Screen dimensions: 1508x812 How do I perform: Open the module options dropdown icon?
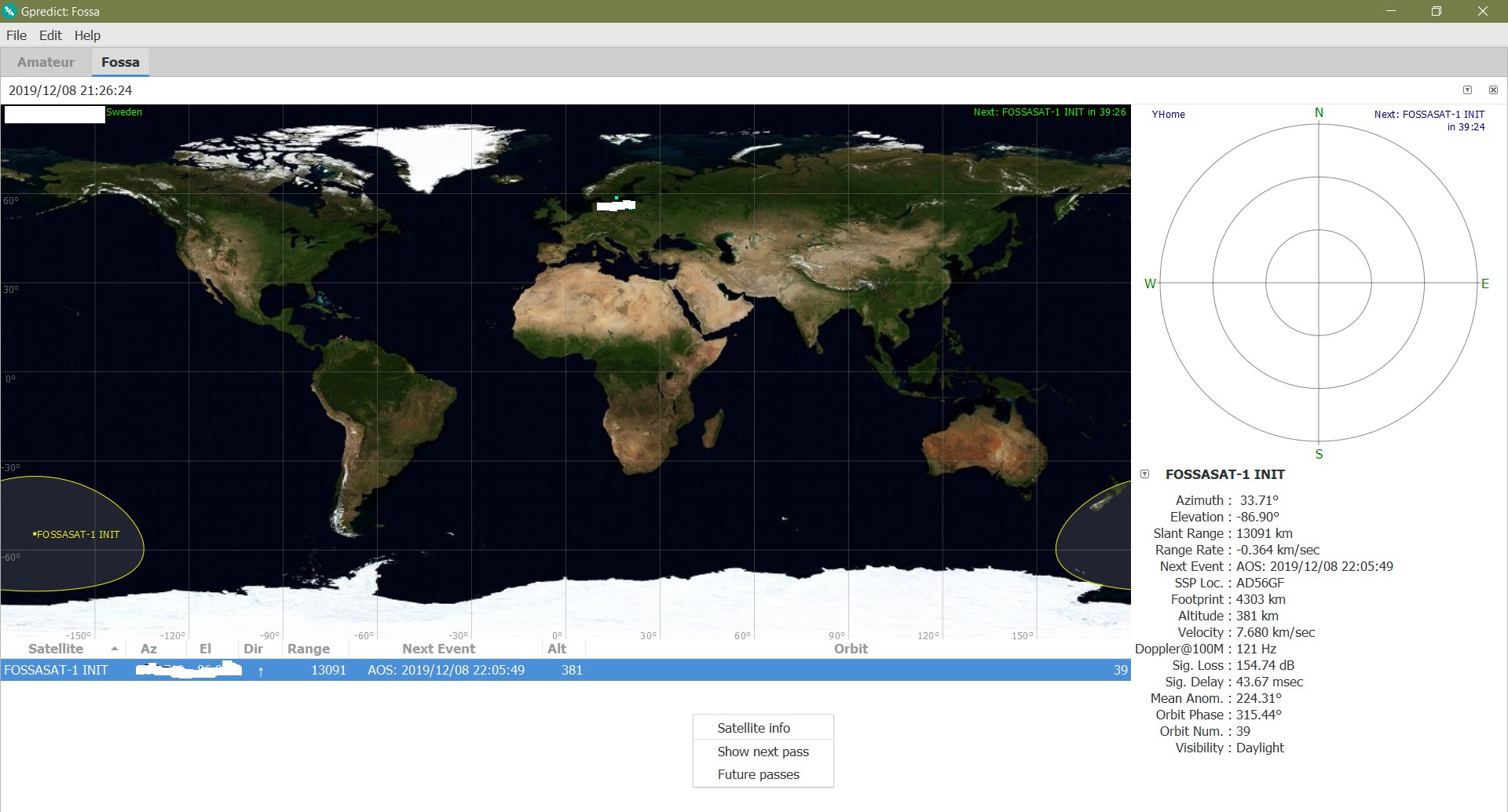coord(1467,90)
